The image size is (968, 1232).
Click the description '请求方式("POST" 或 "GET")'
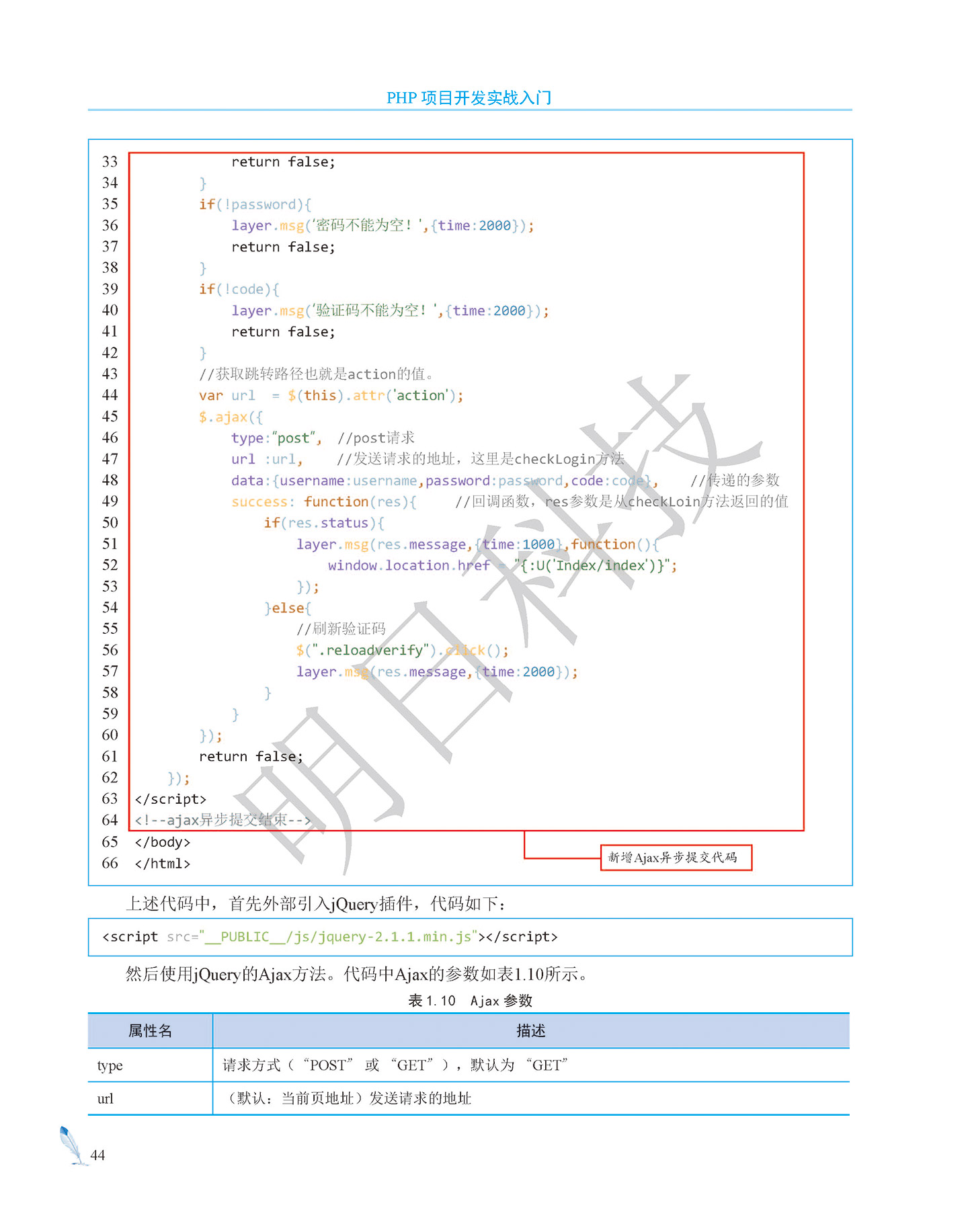(395, 1065)
